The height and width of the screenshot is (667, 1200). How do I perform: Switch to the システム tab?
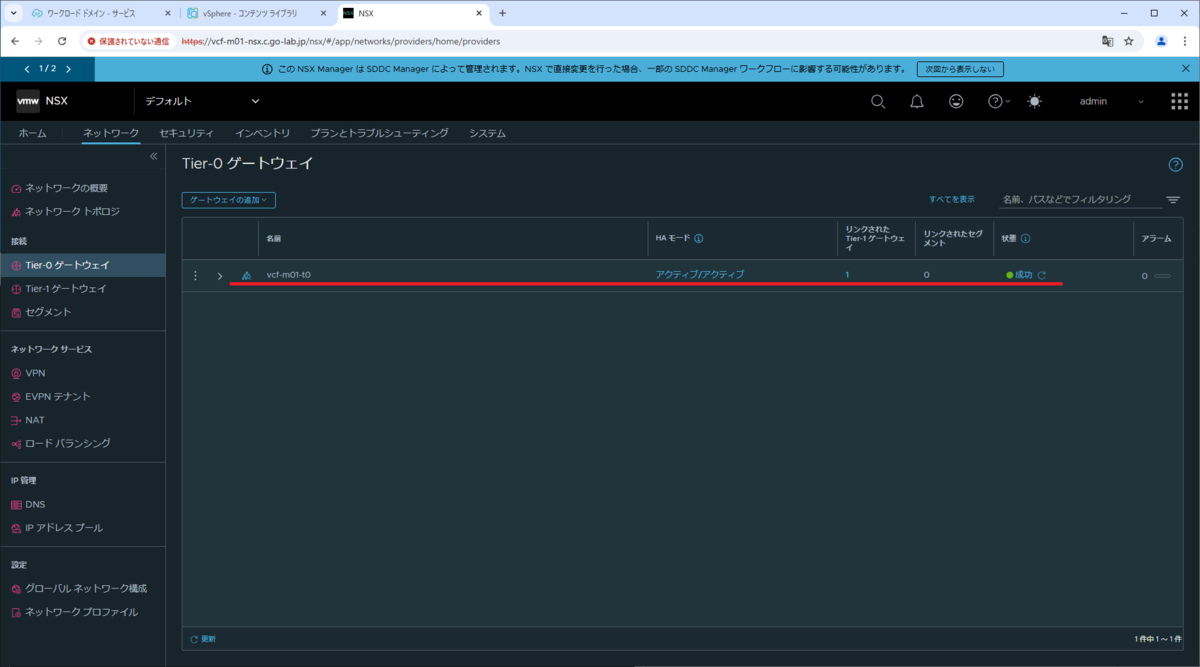(487, 133)
